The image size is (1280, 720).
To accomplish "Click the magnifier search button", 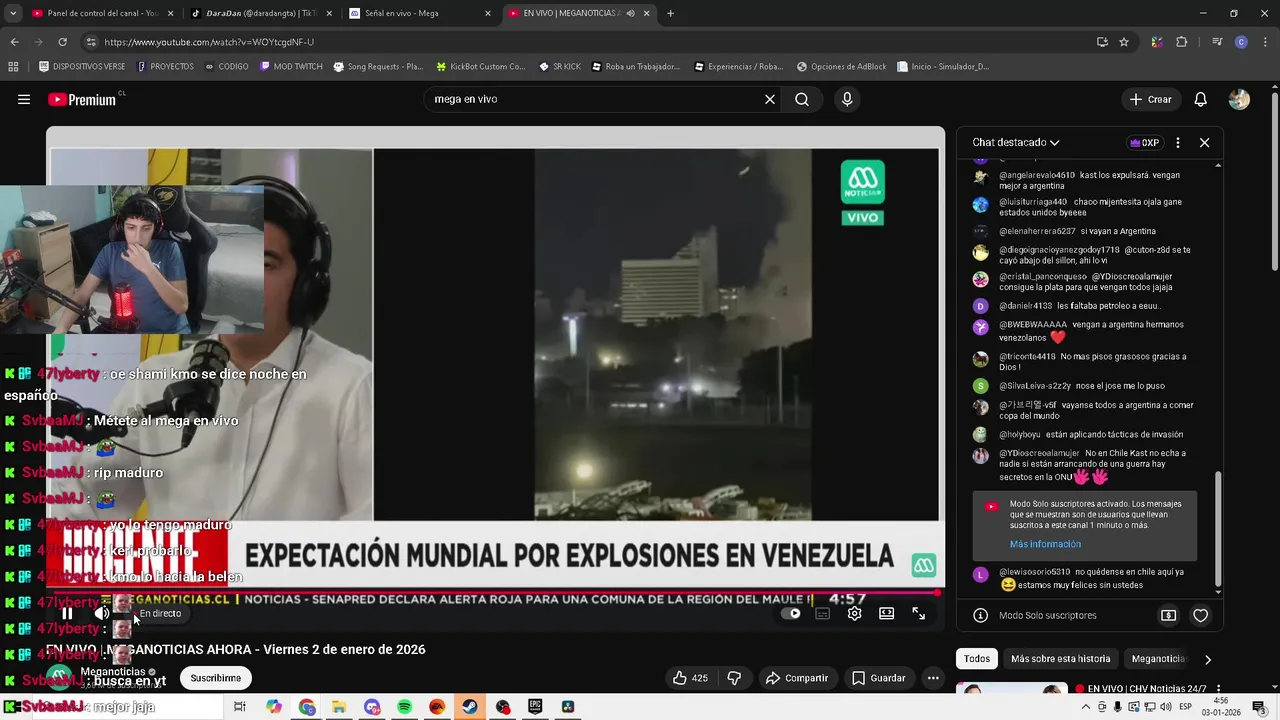I will (x=802, y=99).
